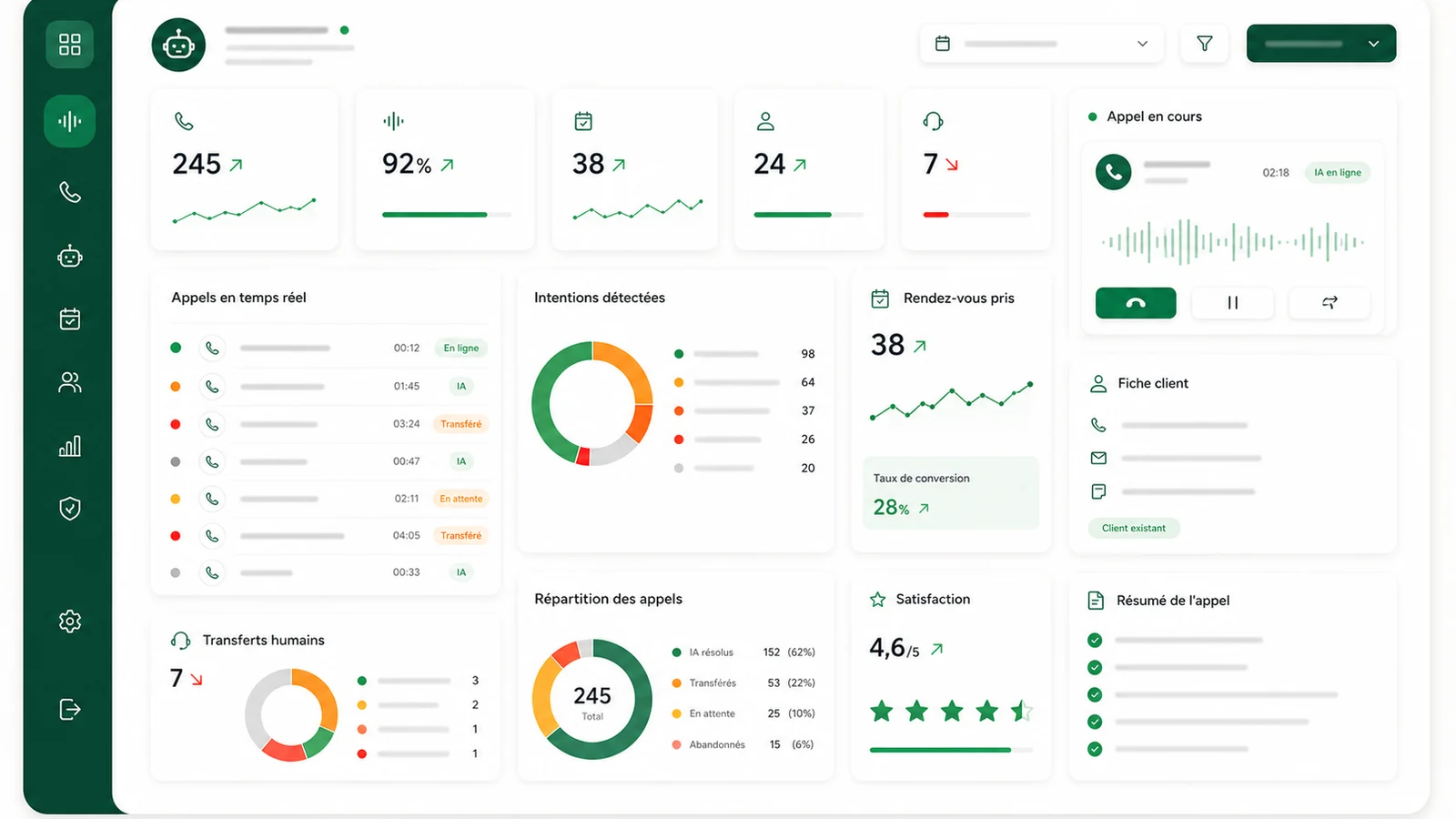Image resolution: width=1456 pixels, height=819 pixels.
Task: Open the bar chart analytics sidebar icon
Action: pos(70,445)
